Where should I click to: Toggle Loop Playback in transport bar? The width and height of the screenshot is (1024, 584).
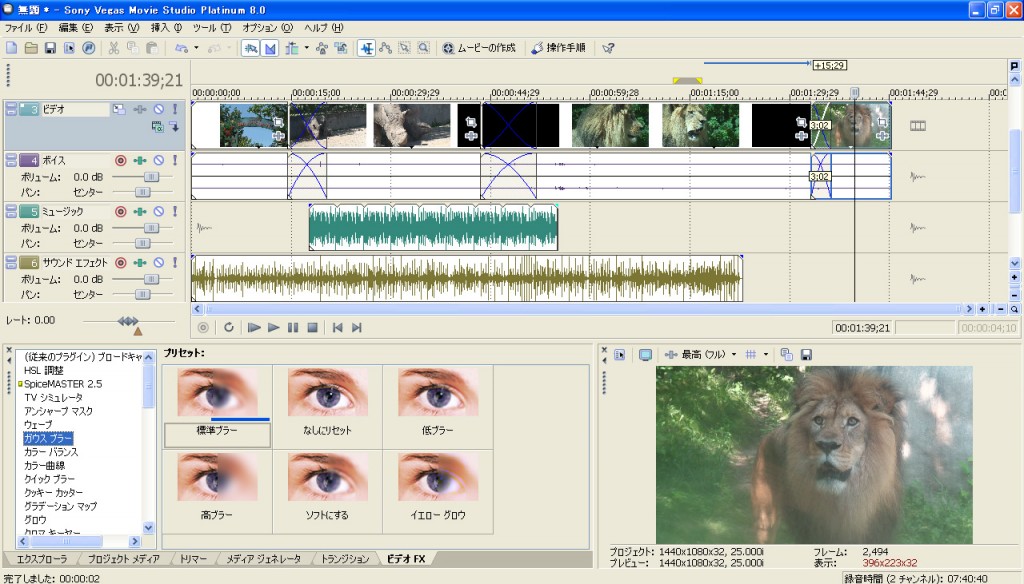pos(229,327)
